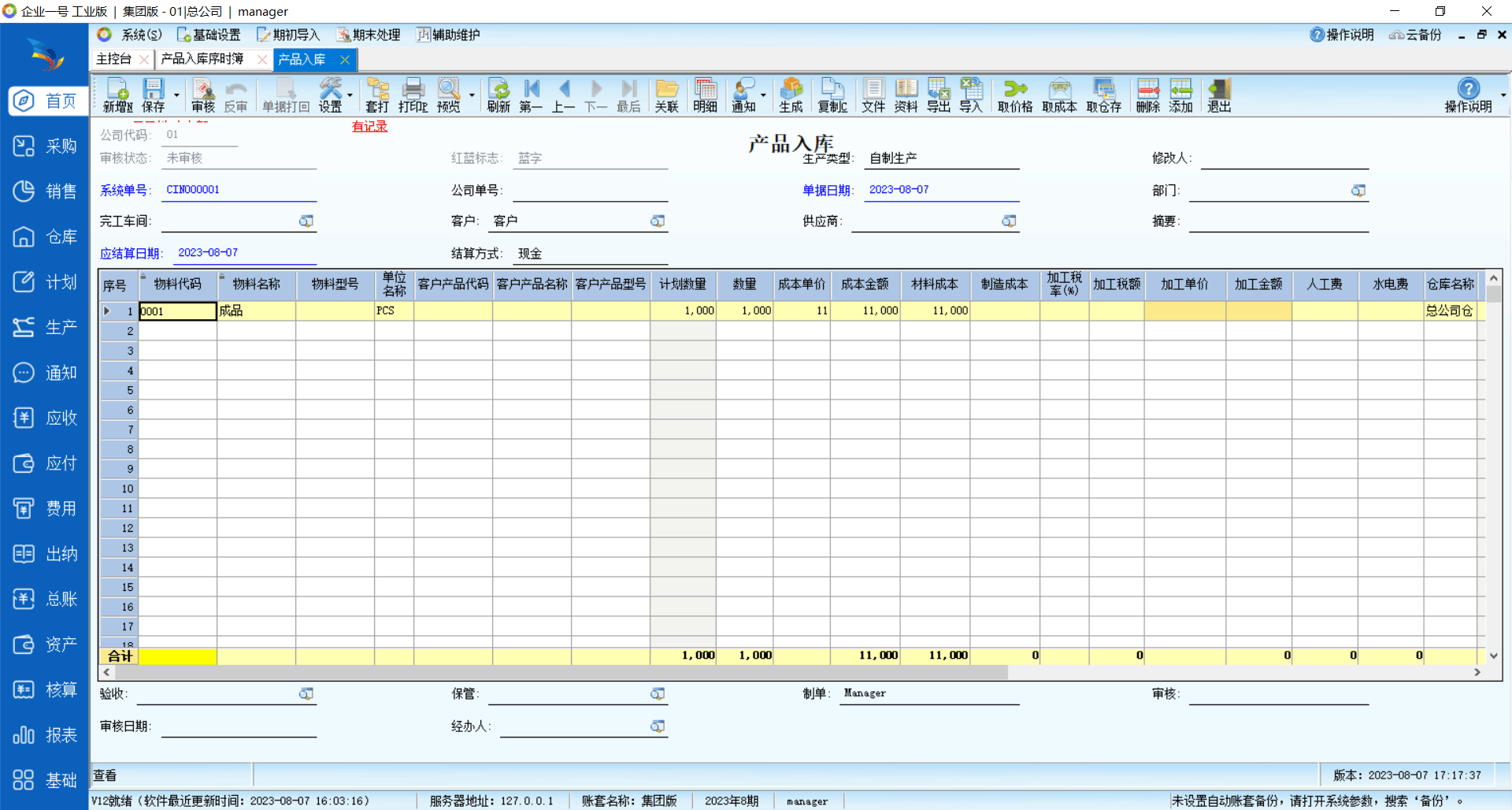This screenshot has height=810, width=1512.
Task: Open the 完工车间 lookup picker
Action: tap(306, 221)
